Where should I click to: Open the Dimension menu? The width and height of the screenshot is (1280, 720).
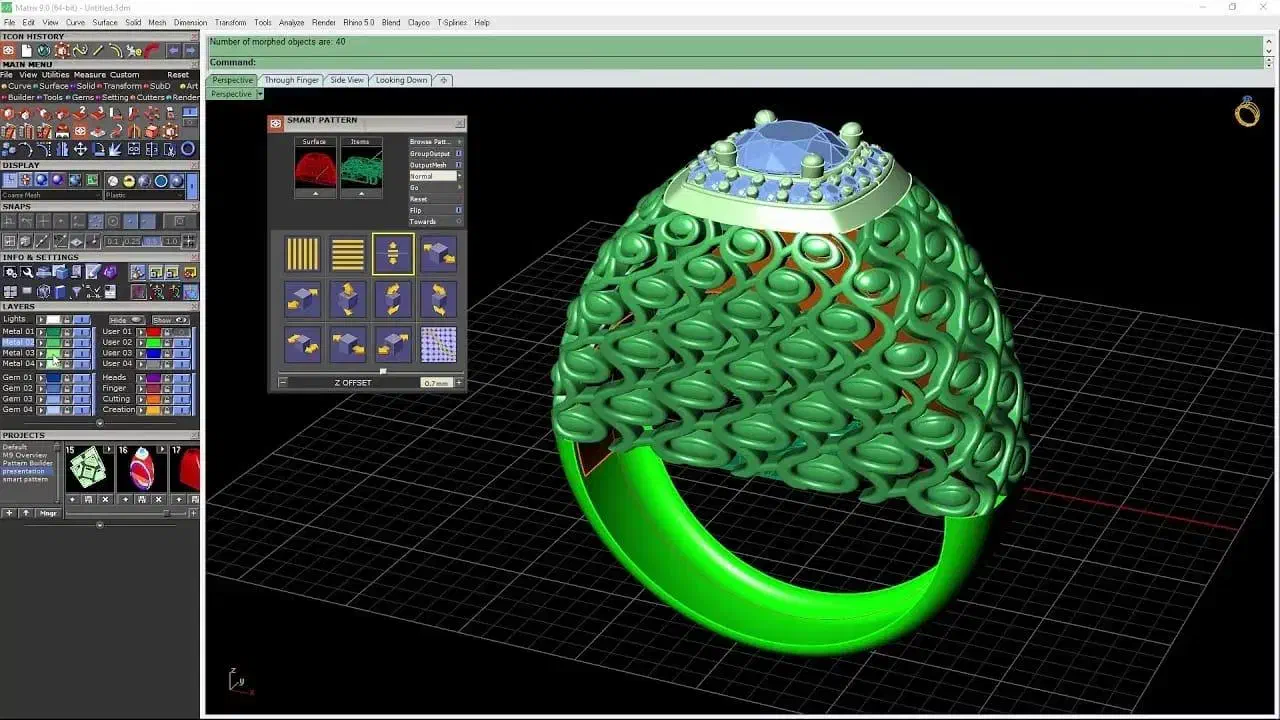coord(190,22)
